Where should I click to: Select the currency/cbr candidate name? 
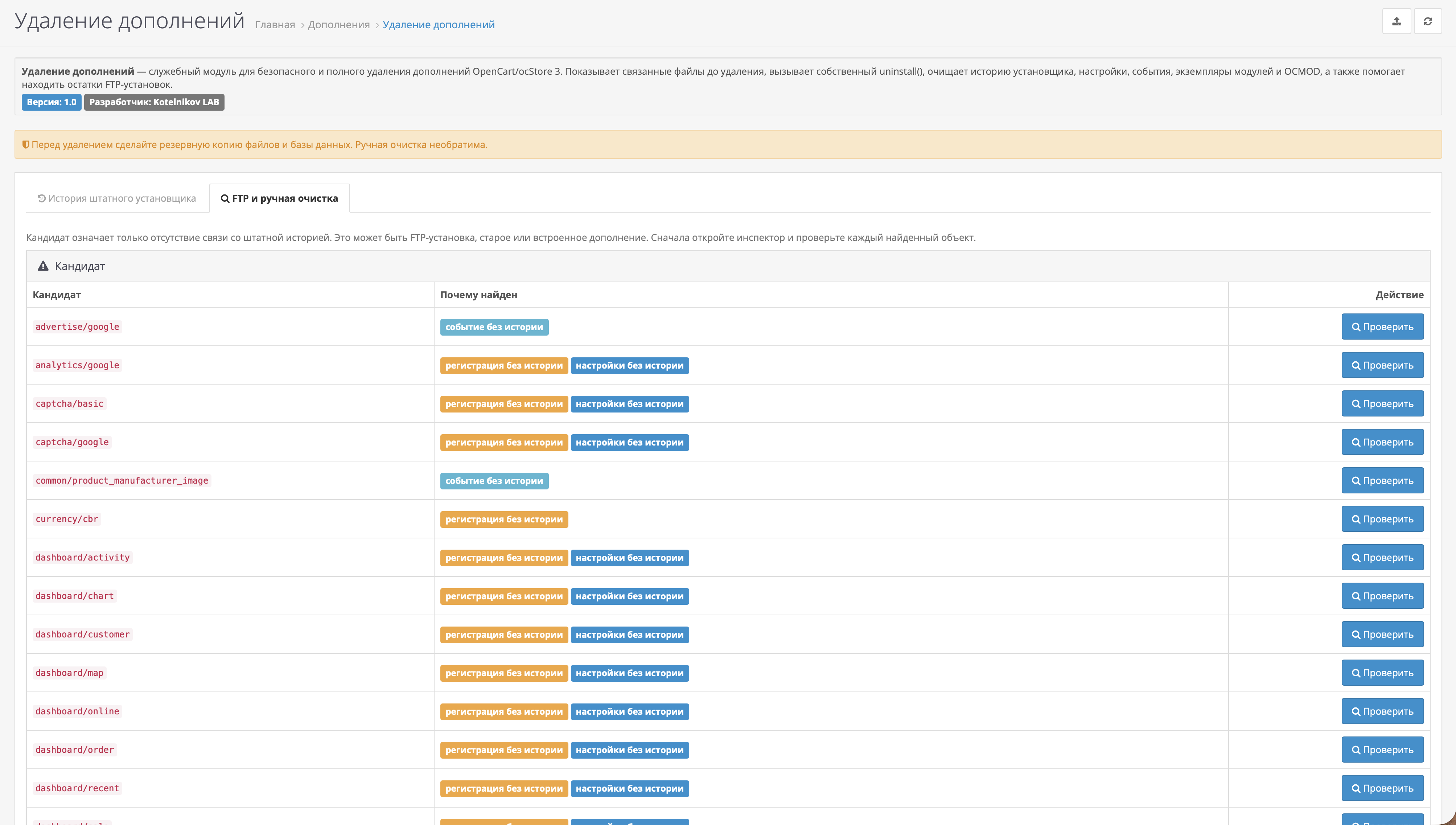pyautogui.click(x=67, y=519)
